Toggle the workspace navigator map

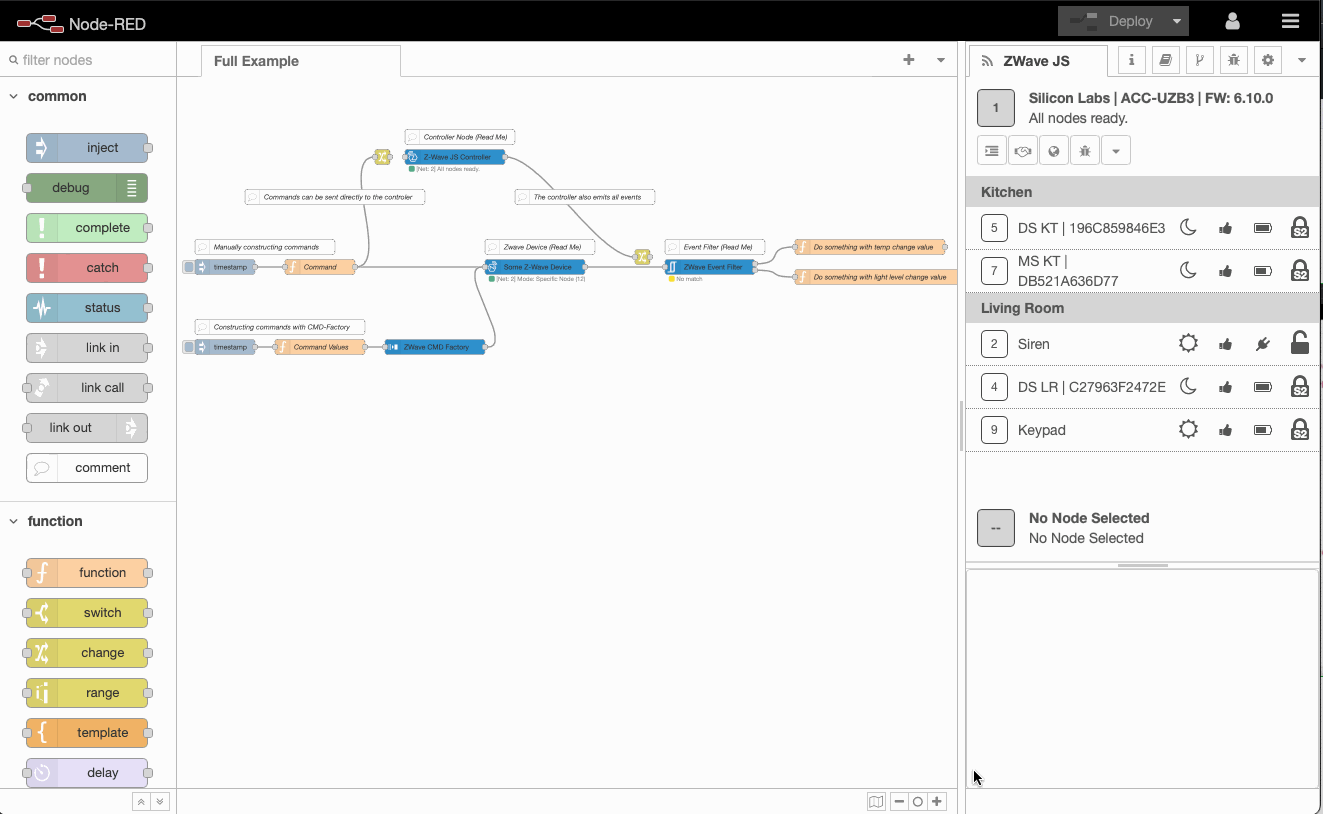[876, 802]
